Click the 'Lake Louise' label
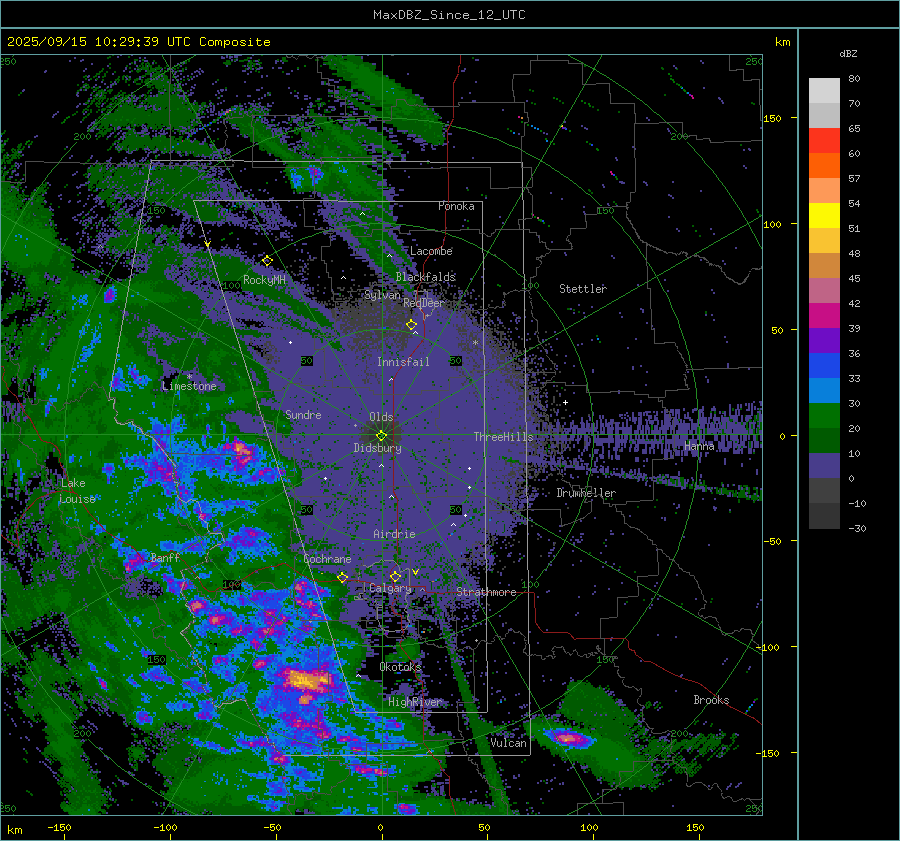This screenshot has width=900, height=841. pos(77,491)
